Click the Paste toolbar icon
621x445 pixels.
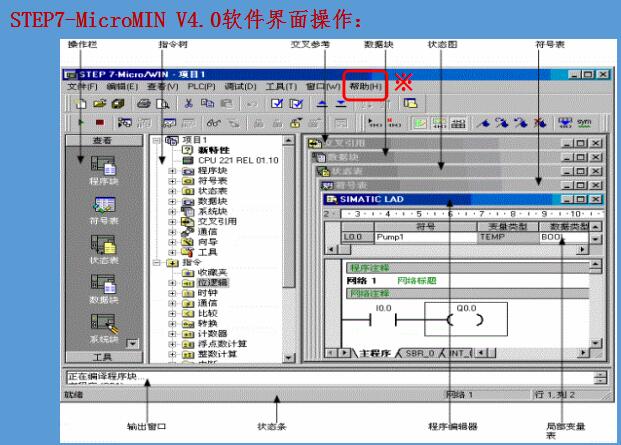coord(226,104)
